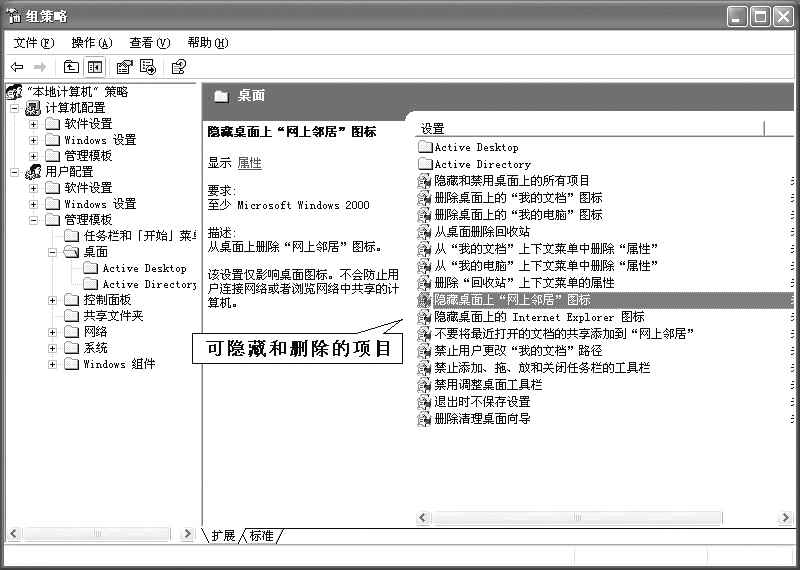Expand the 网络 tree node
800x570 pixels.
click(52, 332)
